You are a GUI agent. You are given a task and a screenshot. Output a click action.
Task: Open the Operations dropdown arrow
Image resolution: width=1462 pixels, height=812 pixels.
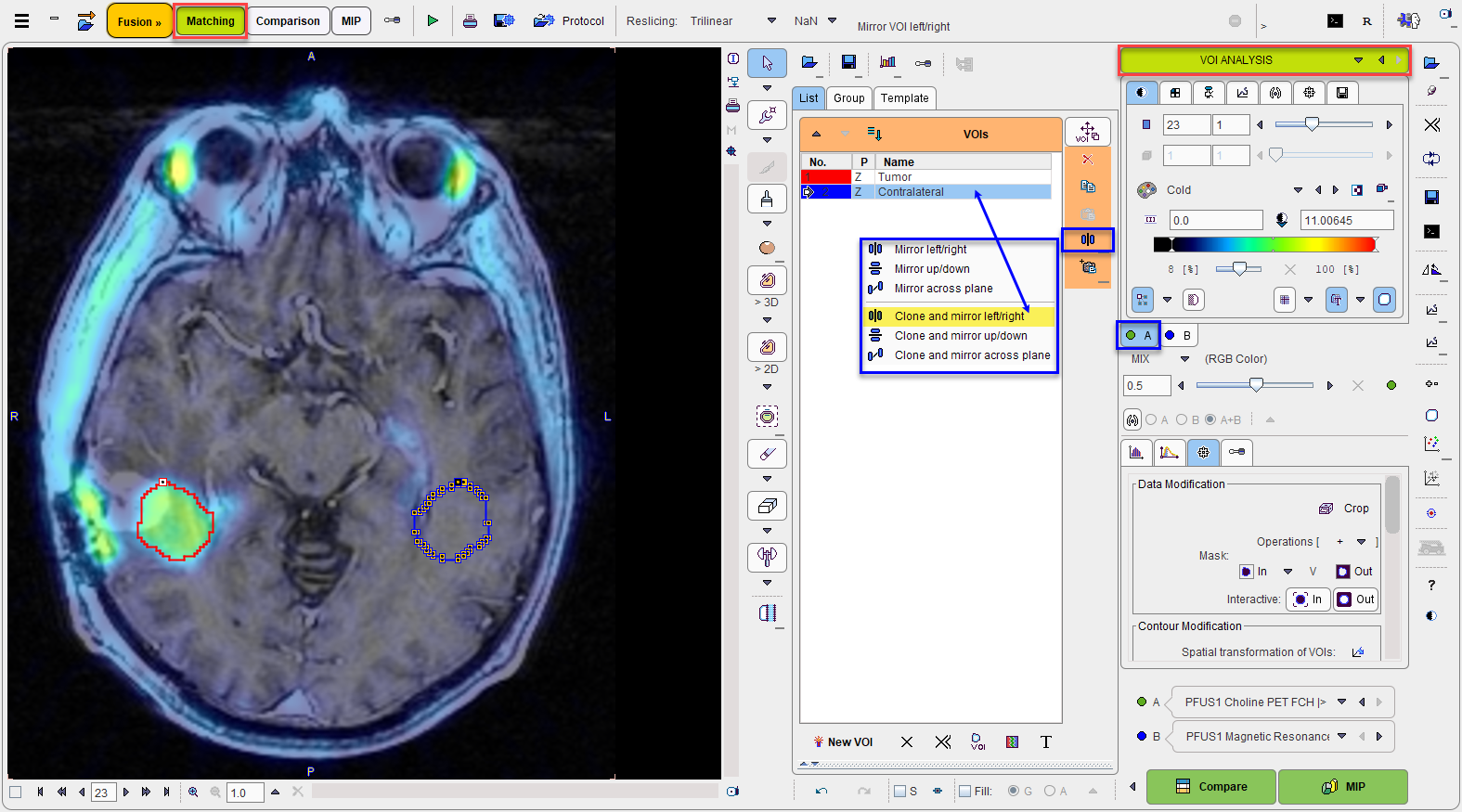point(1361,542)
